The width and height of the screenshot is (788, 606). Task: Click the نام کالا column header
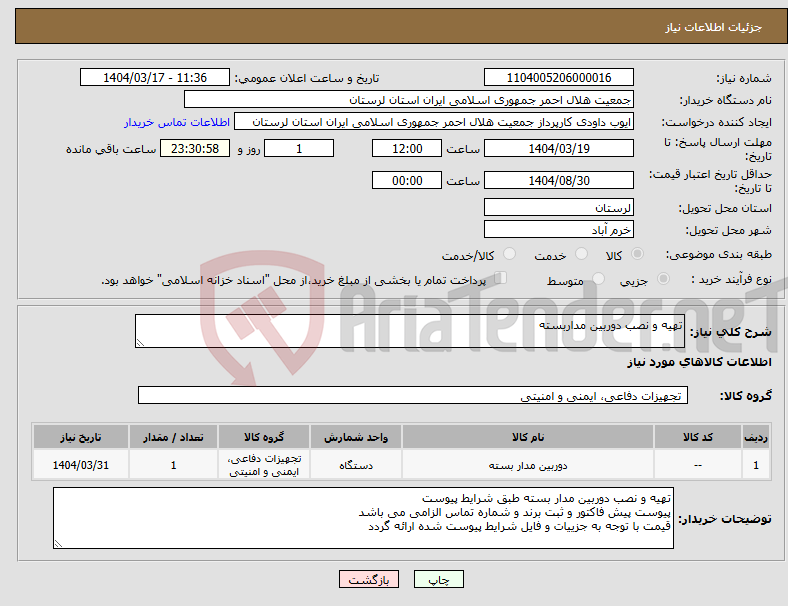pos(528,437)
